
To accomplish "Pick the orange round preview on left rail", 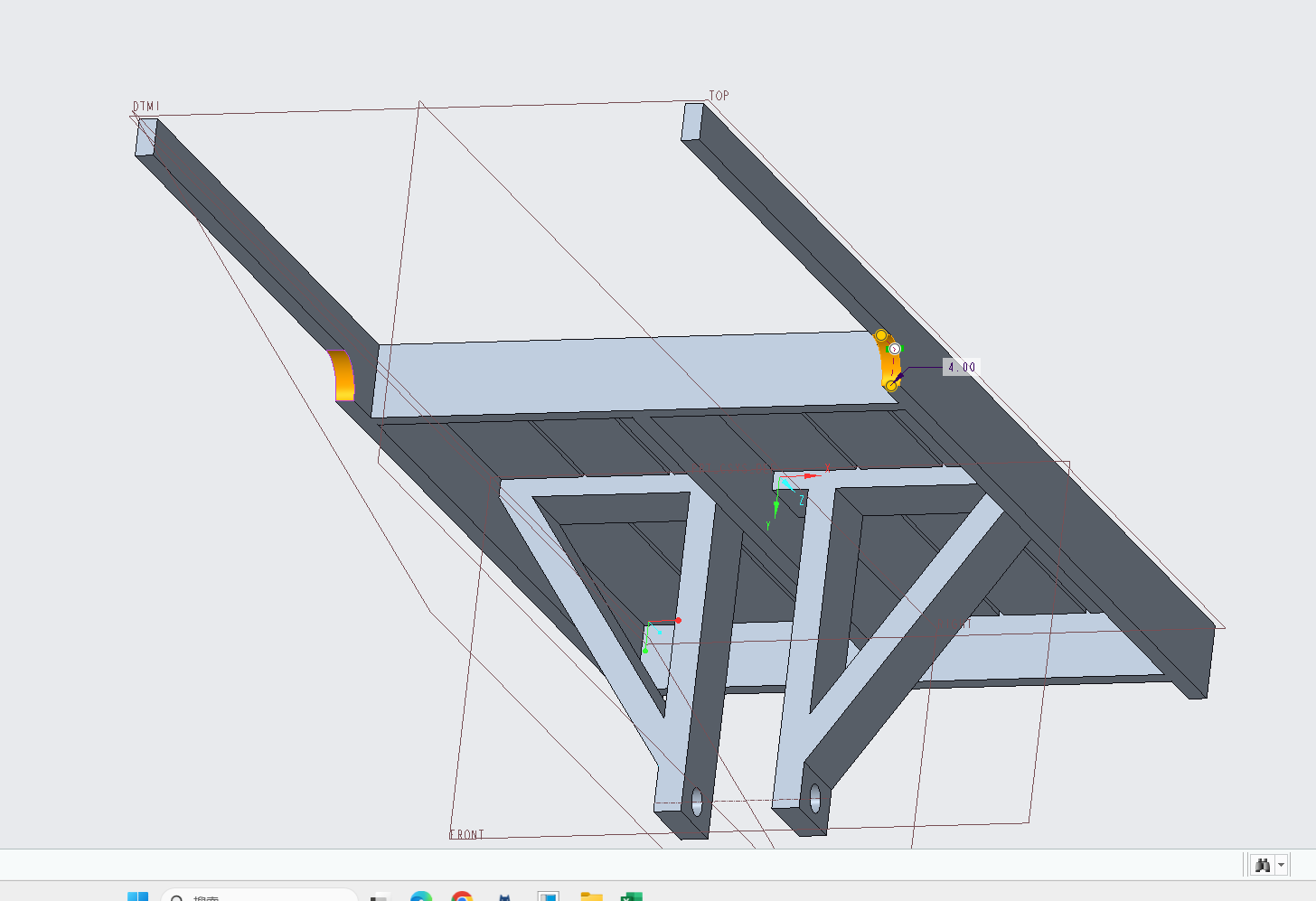I will point(342,376).
